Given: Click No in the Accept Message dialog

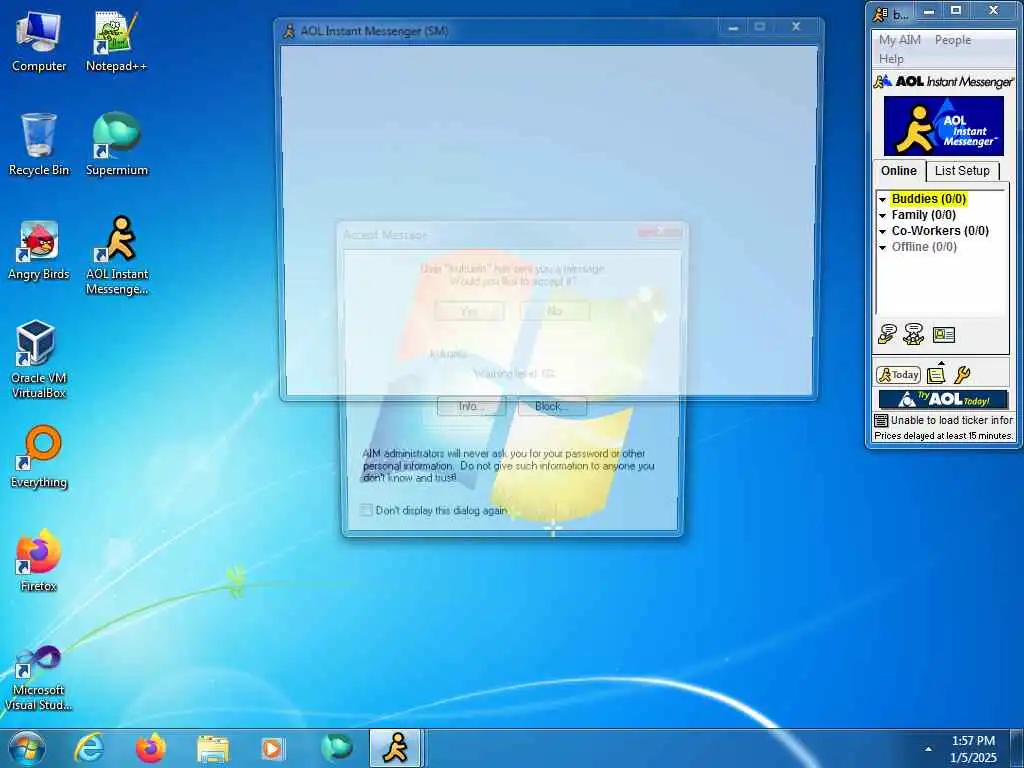Looking at the screenshot, I should point(554,311).
